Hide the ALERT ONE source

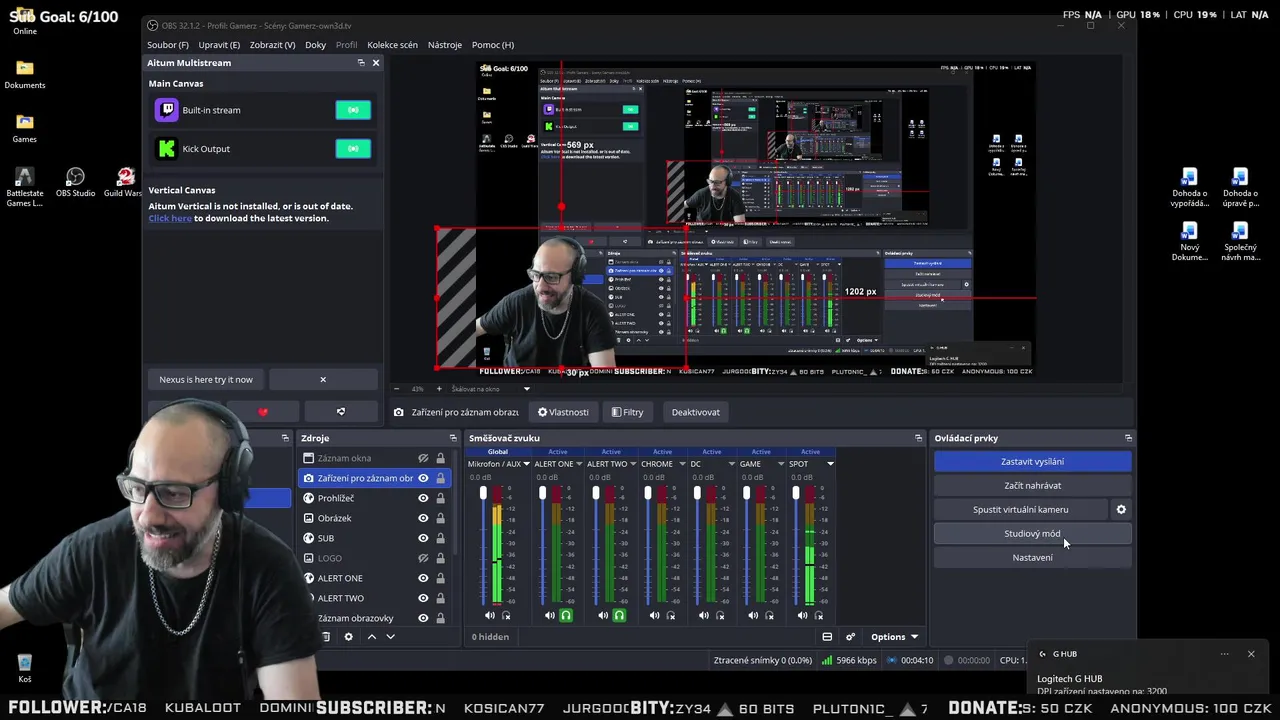point(423,578)
